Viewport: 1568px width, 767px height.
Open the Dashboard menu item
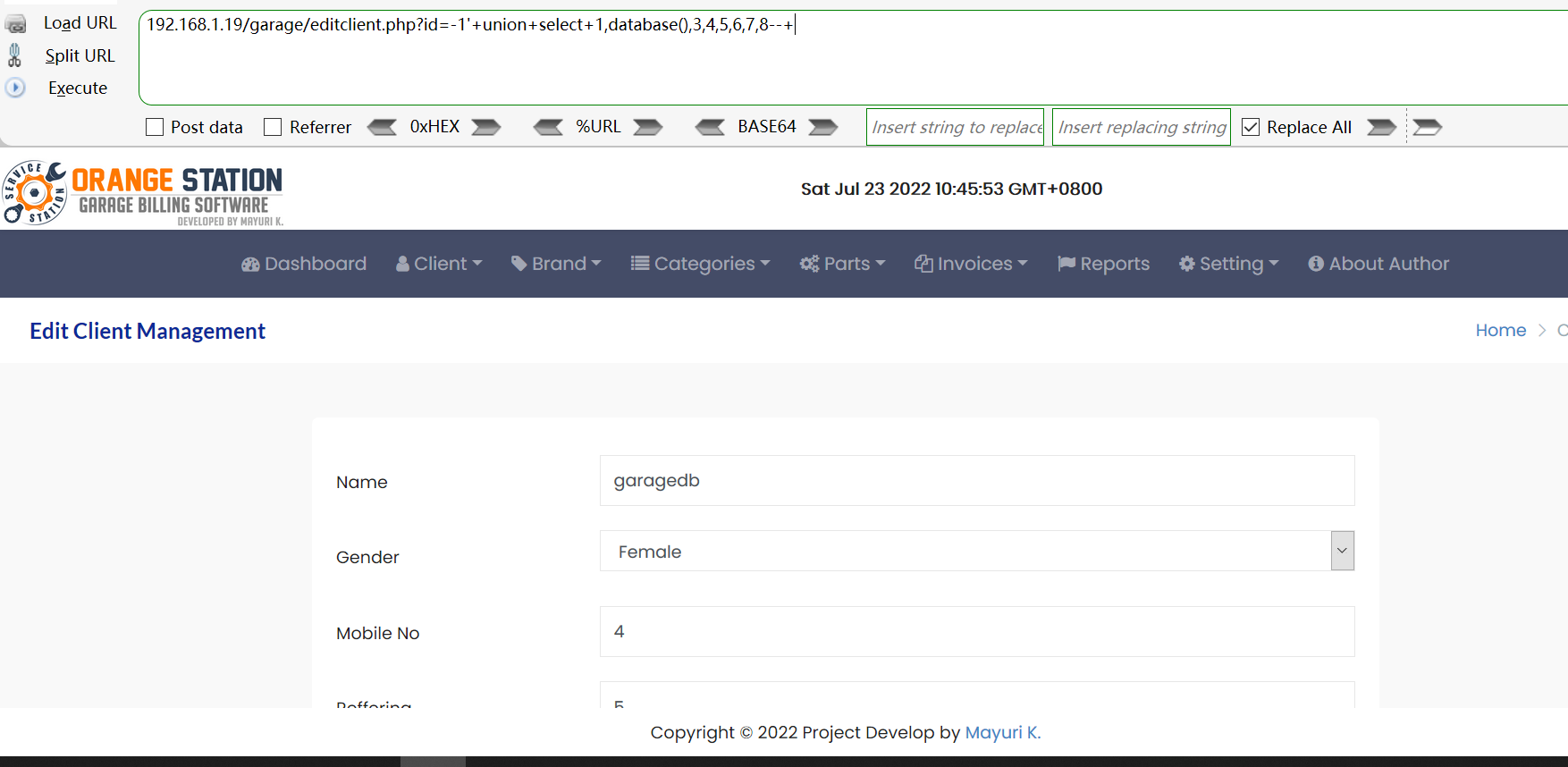coord(304,264)
